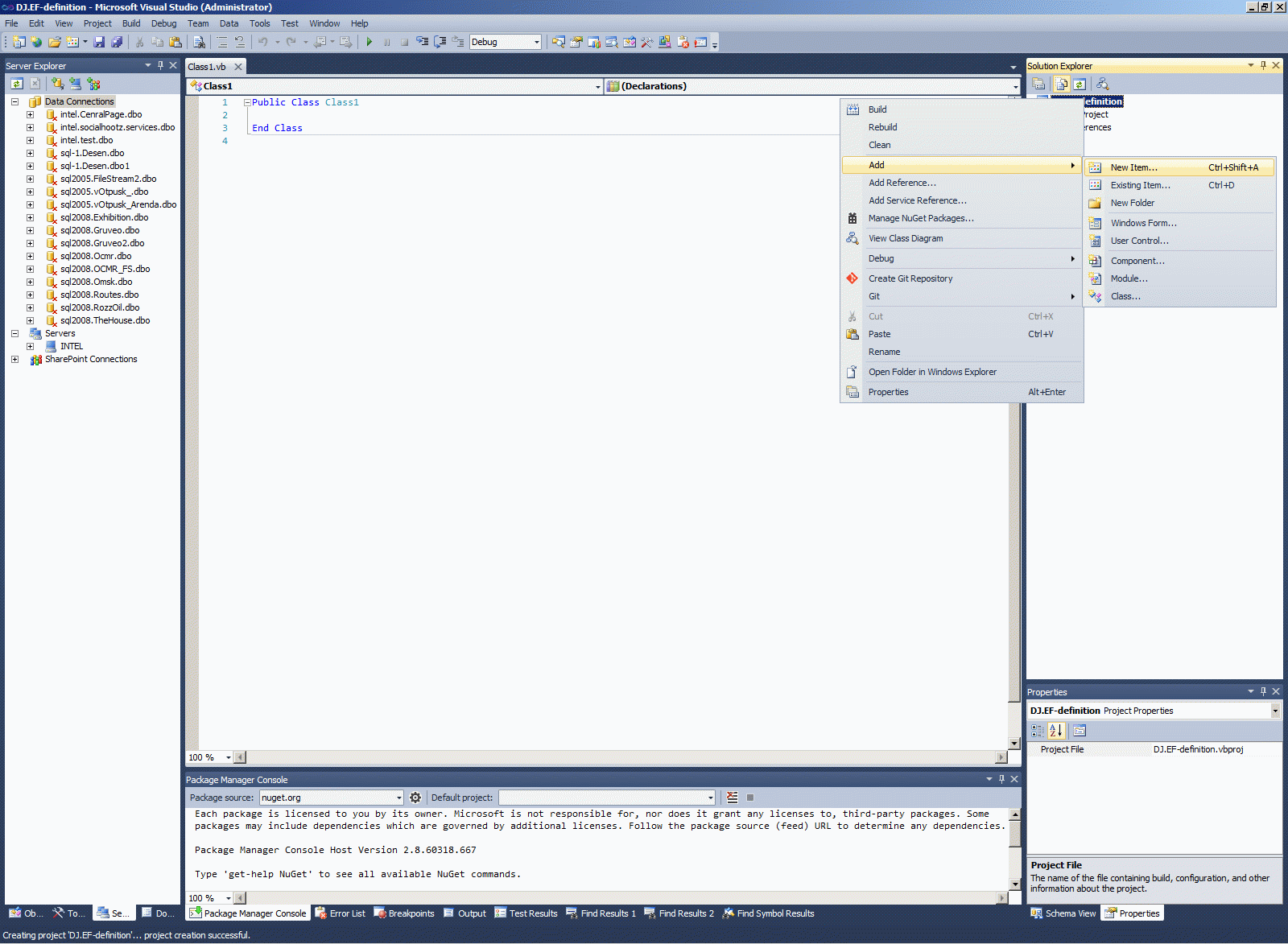Open the Debug configuration dropdown
This screenshot has width=1288, height=944.
point(537,42)
